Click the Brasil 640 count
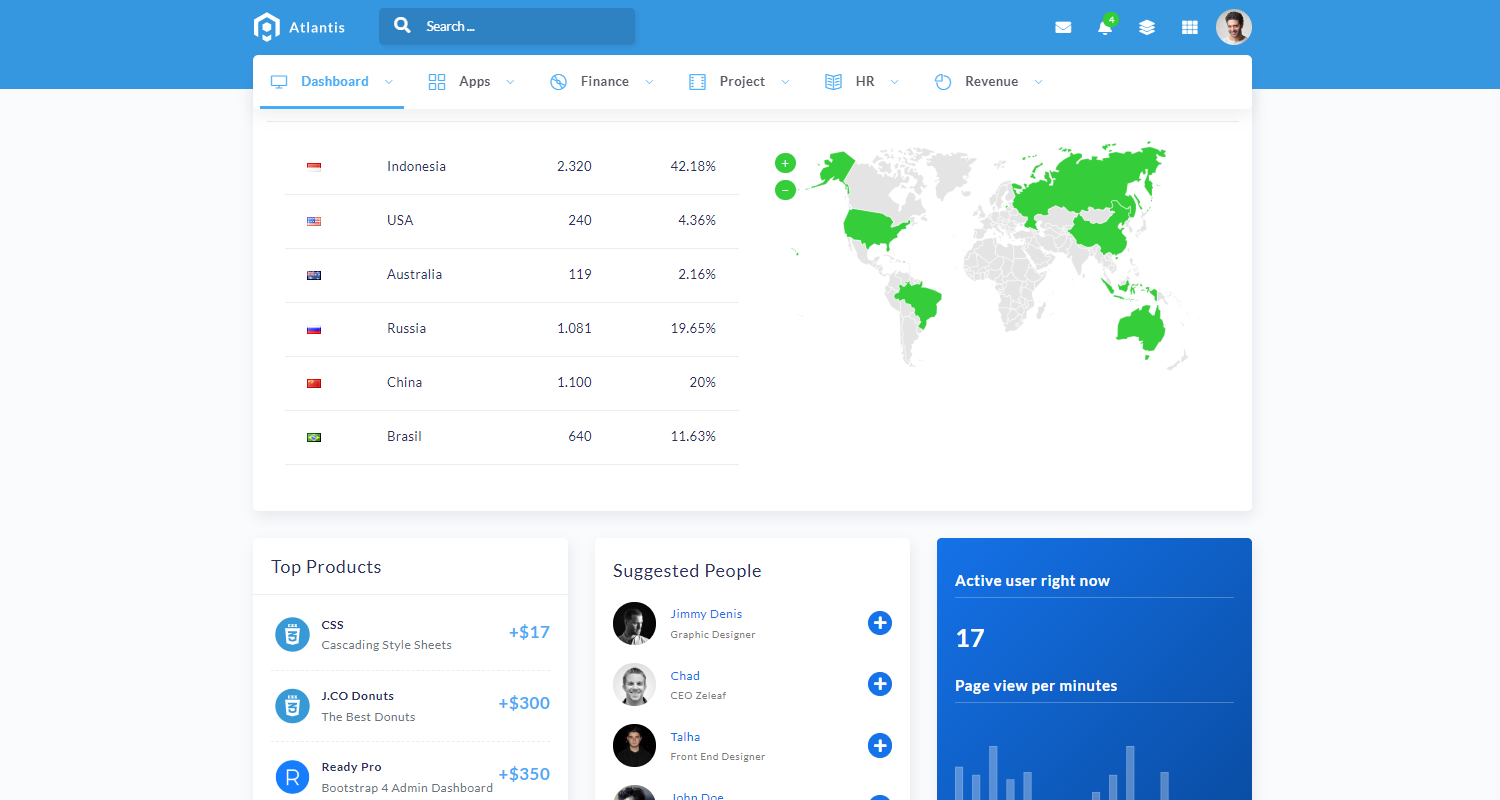The width and height of the screenshot is (1500, 800). click(x=580, y=437)
